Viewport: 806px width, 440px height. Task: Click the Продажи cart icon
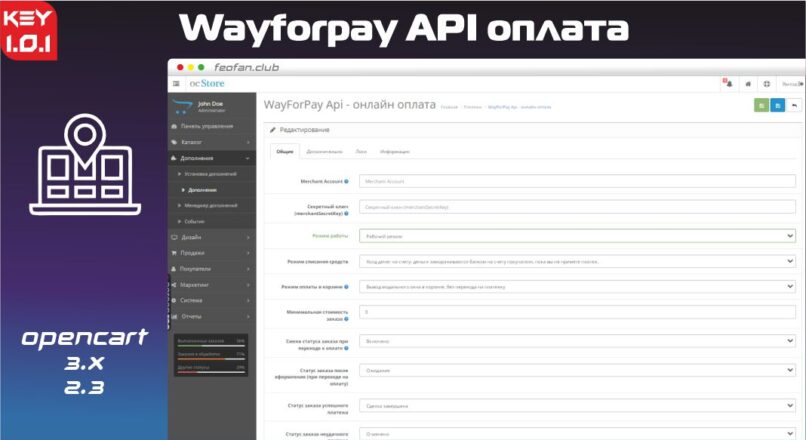click(x=174, y=253)
